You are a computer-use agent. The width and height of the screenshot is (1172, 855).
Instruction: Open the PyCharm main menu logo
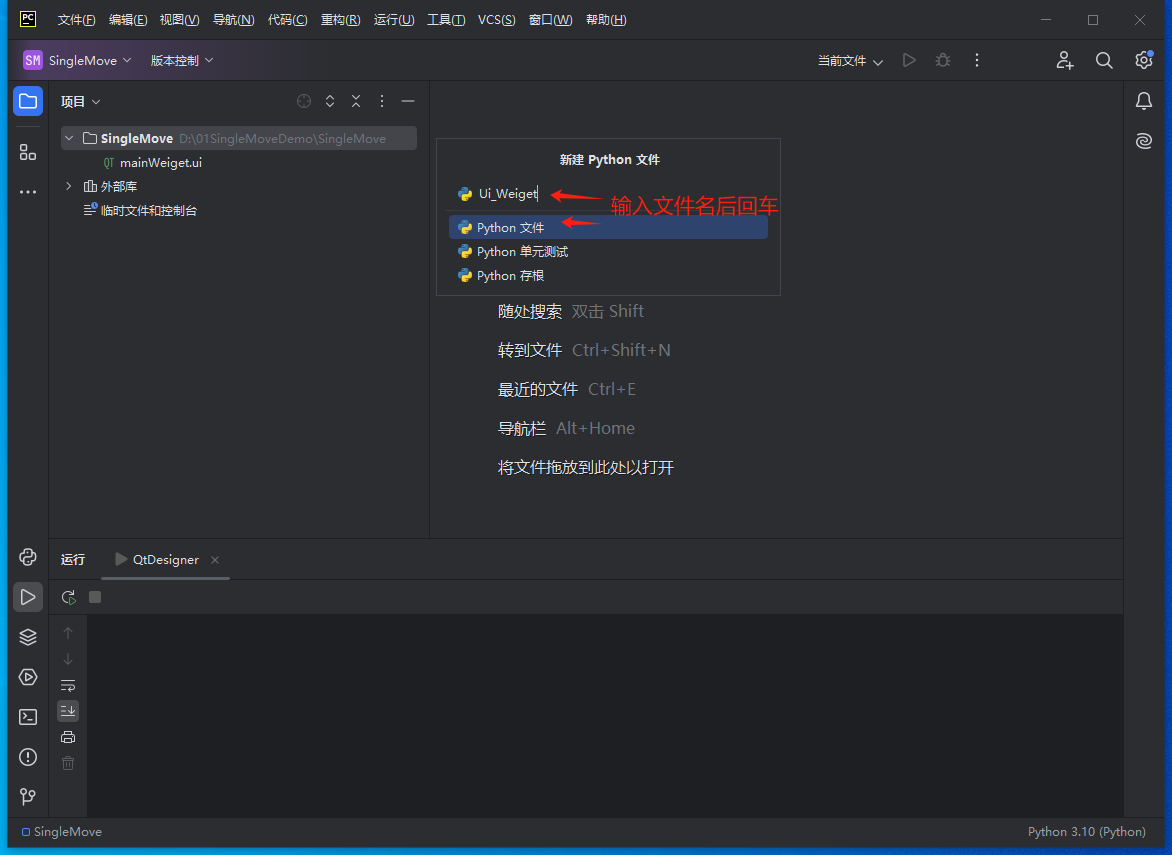28,19
